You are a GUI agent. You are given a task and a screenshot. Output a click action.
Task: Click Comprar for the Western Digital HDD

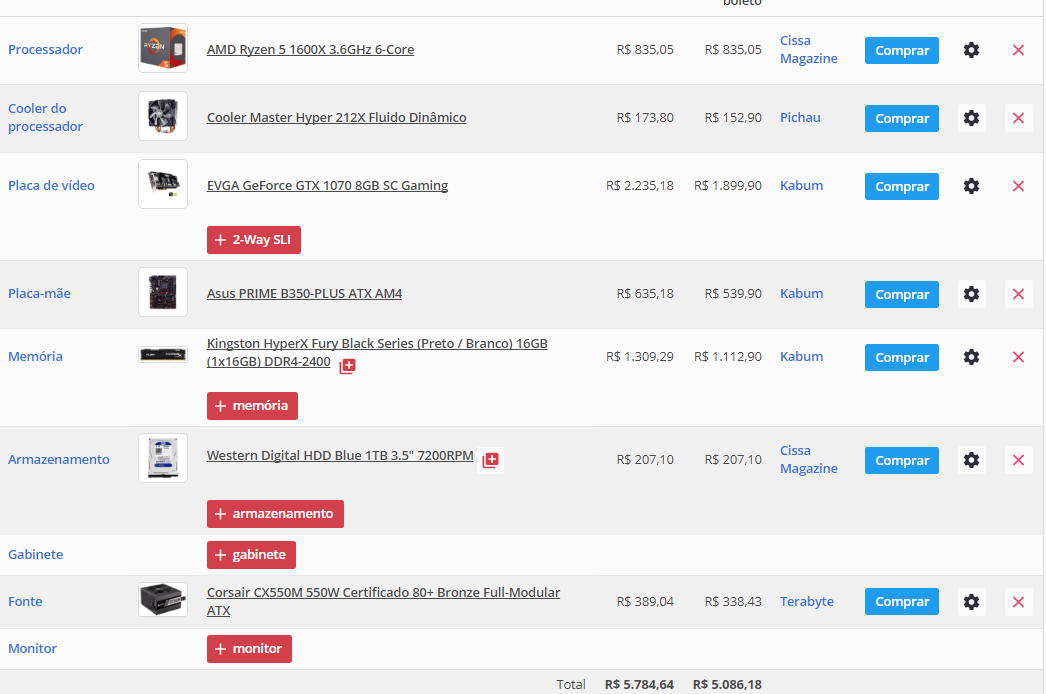(902, 460)
